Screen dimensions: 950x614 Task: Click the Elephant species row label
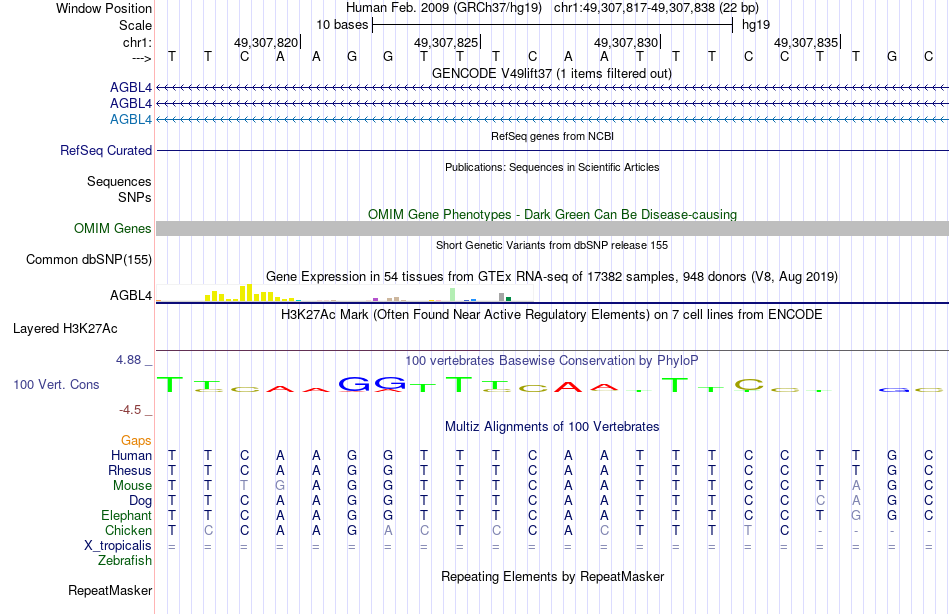[x=127, y=515]
